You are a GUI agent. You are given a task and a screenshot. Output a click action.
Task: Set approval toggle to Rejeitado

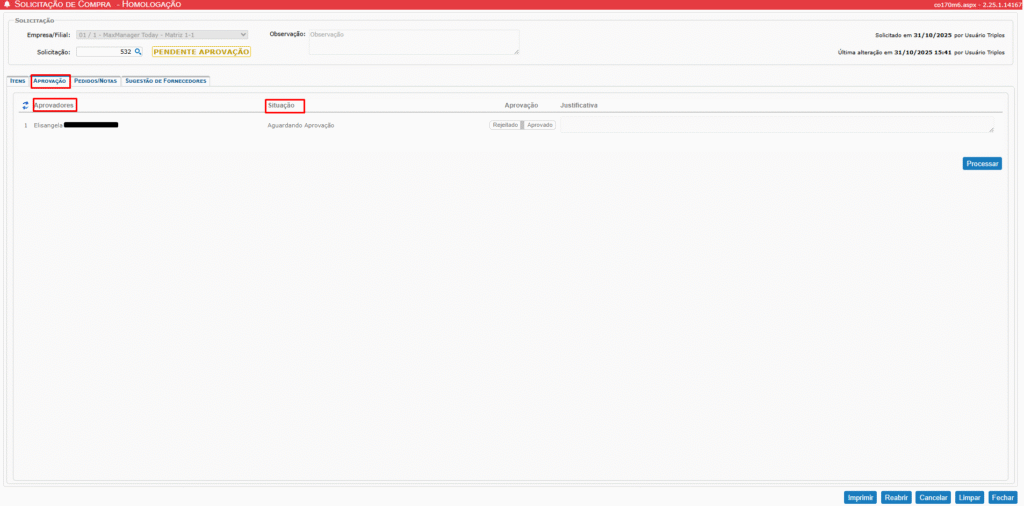click(x=504, y=125)
